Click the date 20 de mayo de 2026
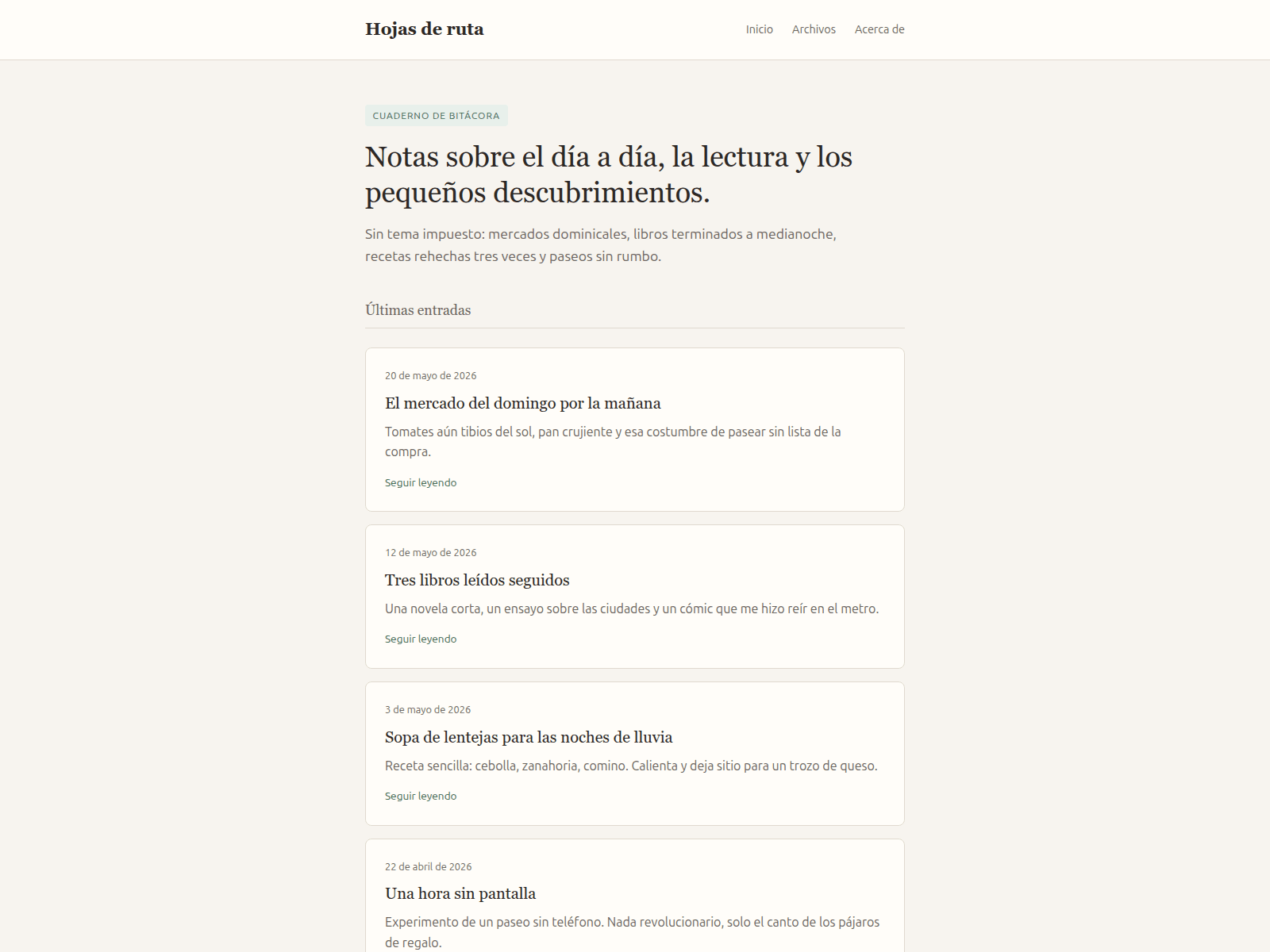This screenshot has height=952, width=1270. point(431,376)
